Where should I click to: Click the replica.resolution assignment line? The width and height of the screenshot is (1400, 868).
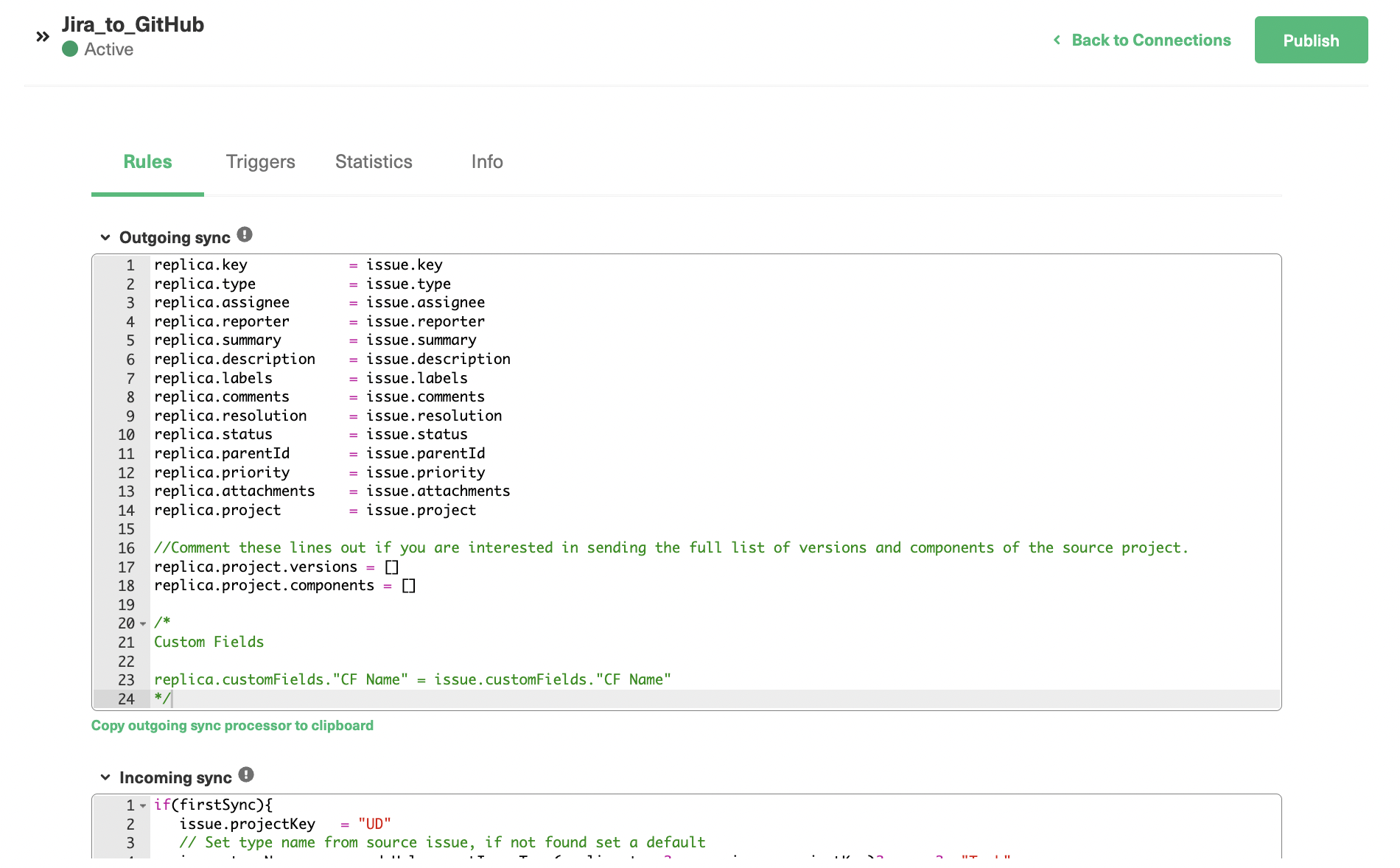coord(327,416)
